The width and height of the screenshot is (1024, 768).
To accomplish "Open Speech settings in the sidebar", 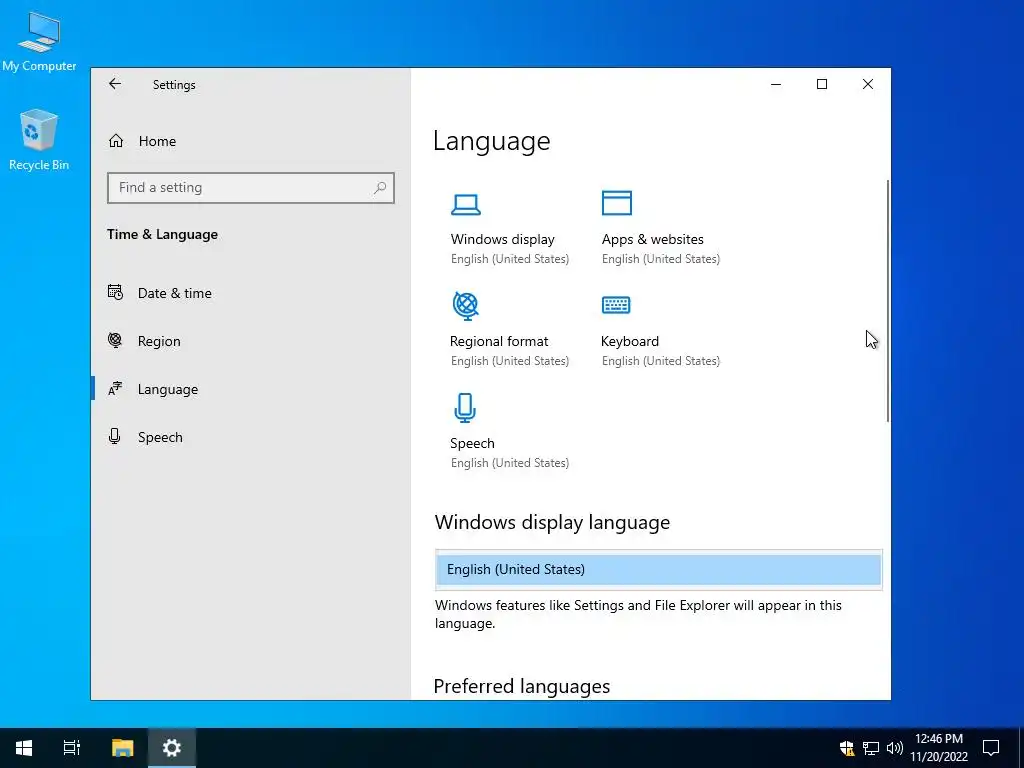I will [x=251, y=437].
